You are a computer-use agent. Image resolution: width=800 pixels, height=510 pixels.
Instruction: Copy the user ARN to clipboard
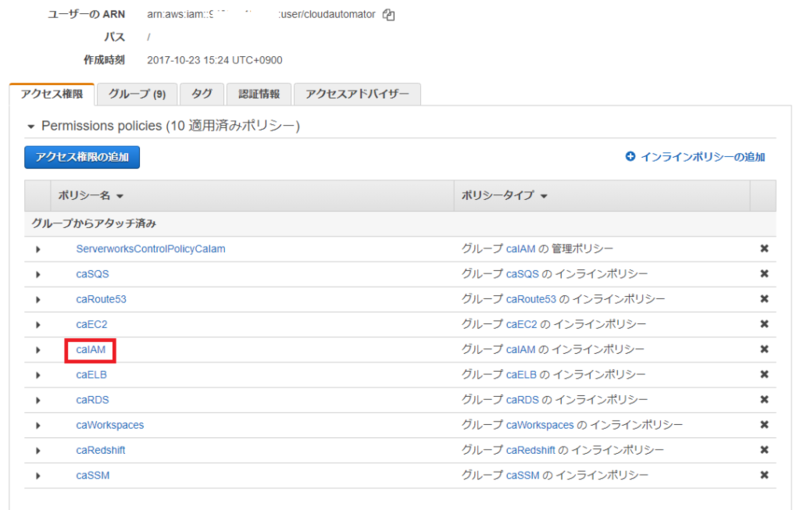click(x=389, y=15)
